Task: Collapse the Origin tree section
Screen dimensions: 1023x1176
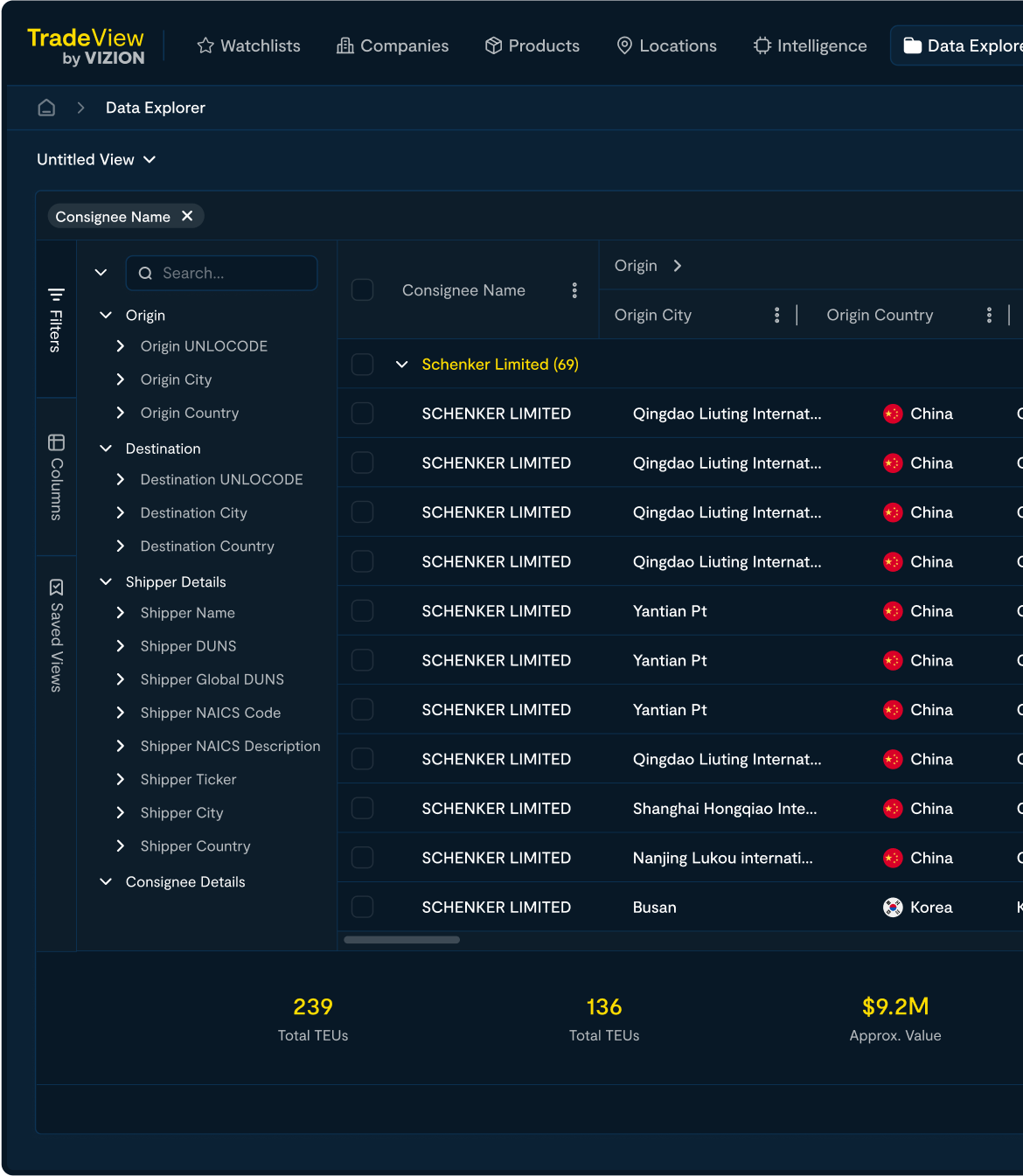Action: click(106, 315)
